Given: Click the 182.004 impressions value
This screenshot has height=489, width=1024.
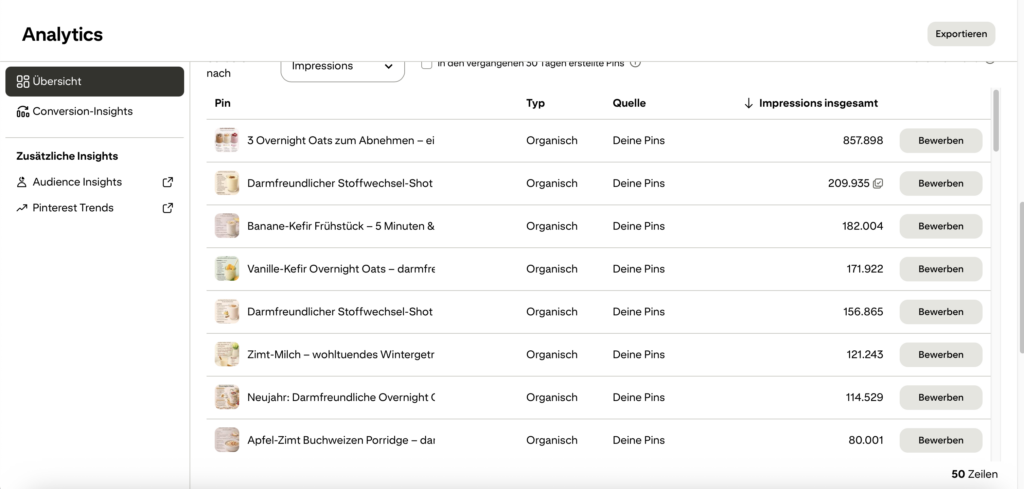Looking at the screenshot, I should point(863,226).
